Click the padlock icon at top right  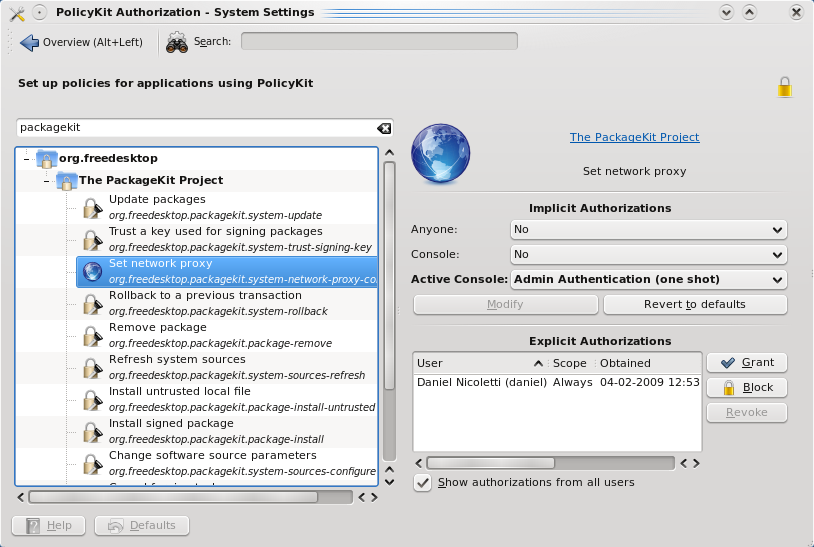pyautogui.click(x=785, y=87)
